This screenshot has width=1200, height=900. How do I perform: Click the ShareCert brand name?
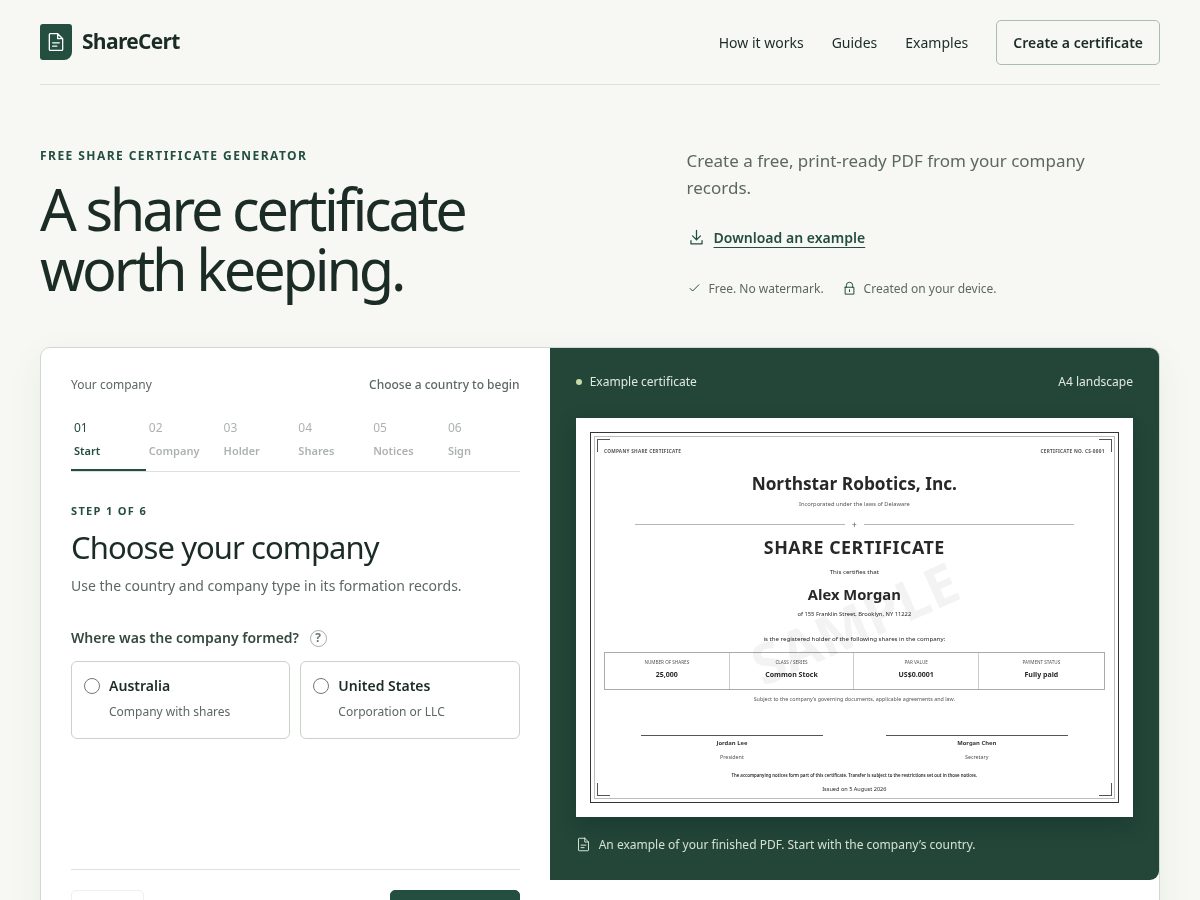(131, 42)
